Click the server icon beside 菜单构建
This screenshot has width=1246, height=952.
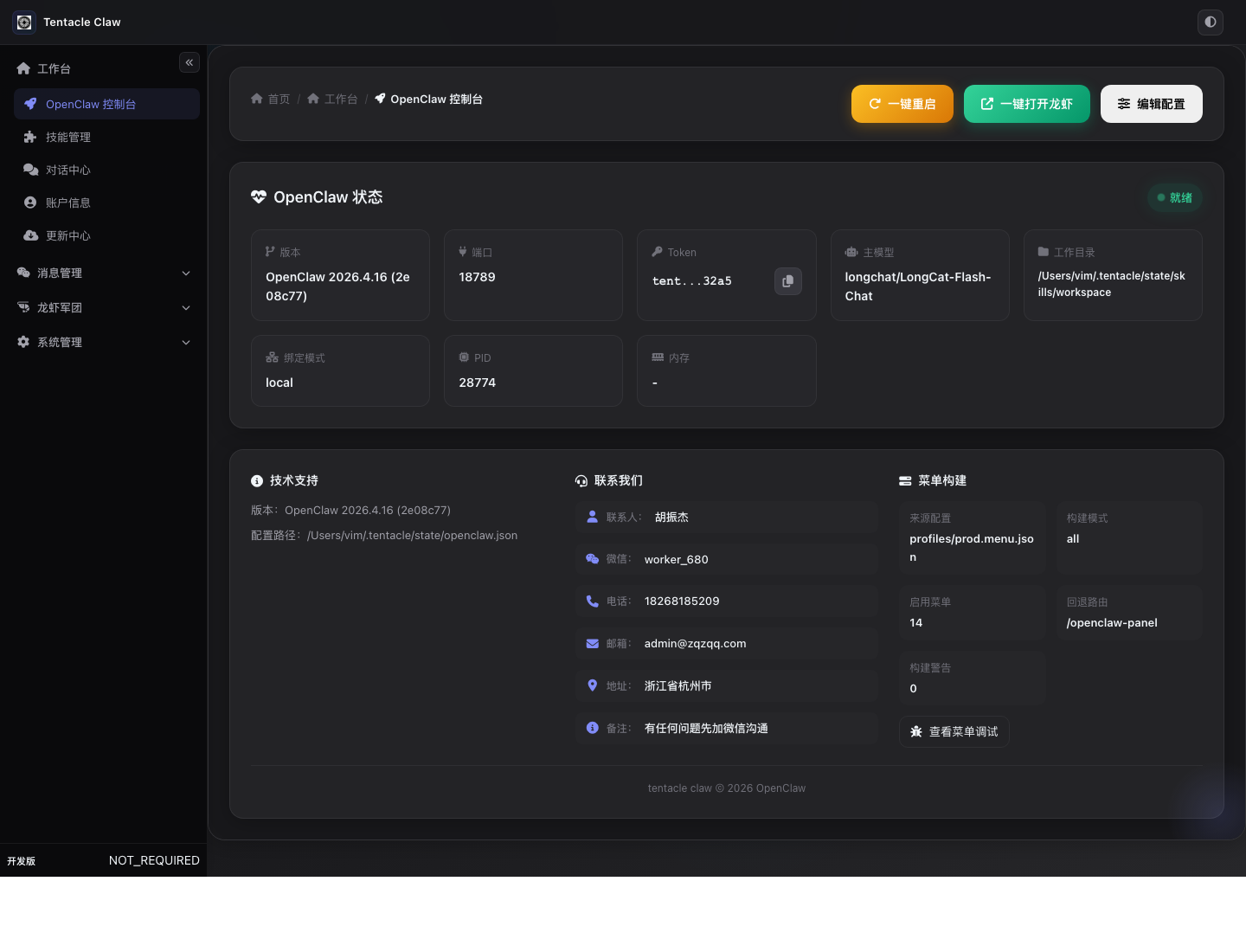pos(905,480)
